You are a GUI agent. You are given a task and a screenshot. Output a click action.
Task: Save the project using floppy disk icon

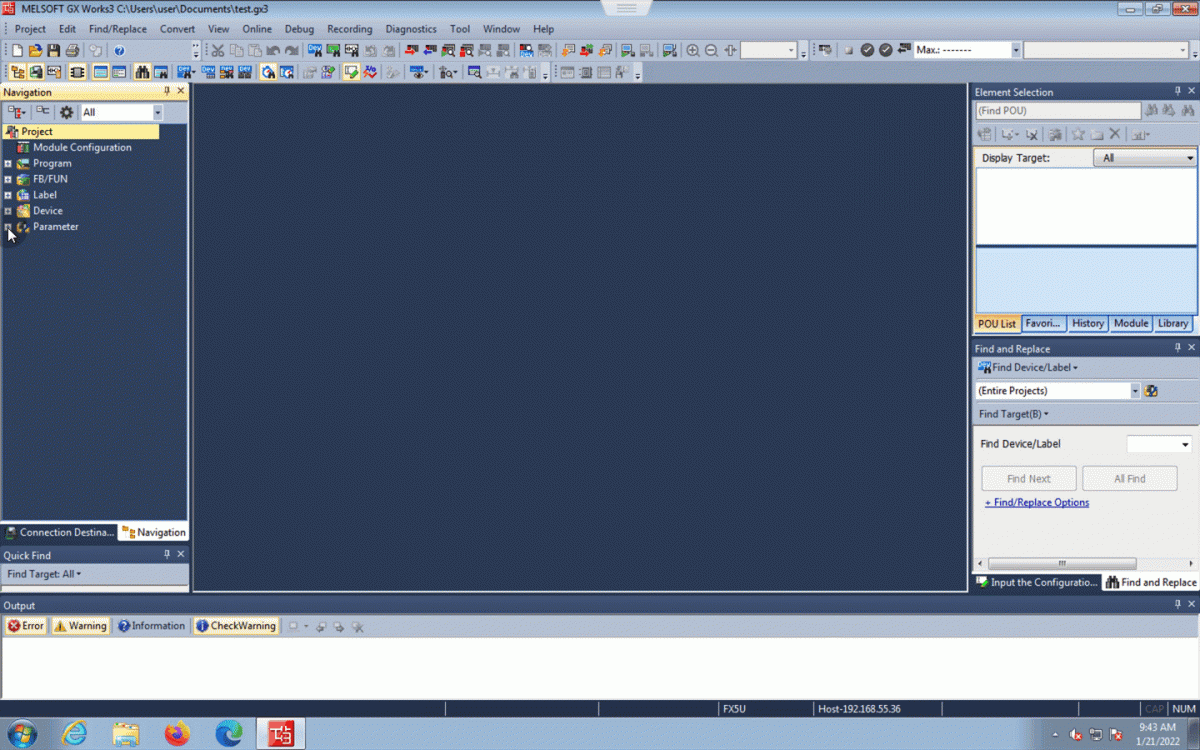[x=53, y=50]
